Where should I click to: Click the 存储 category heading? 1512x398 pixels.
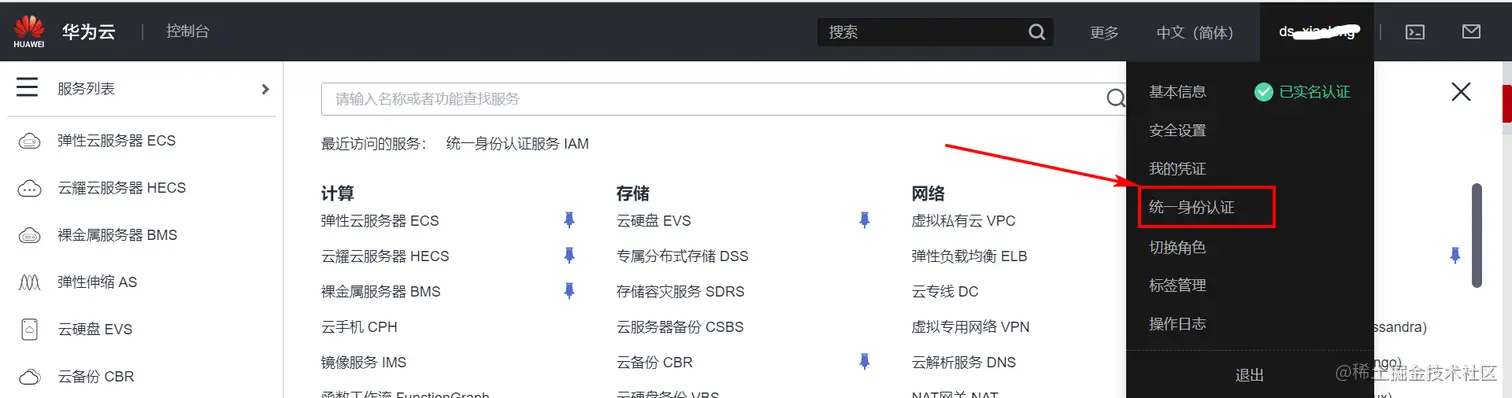pos(633,193)
